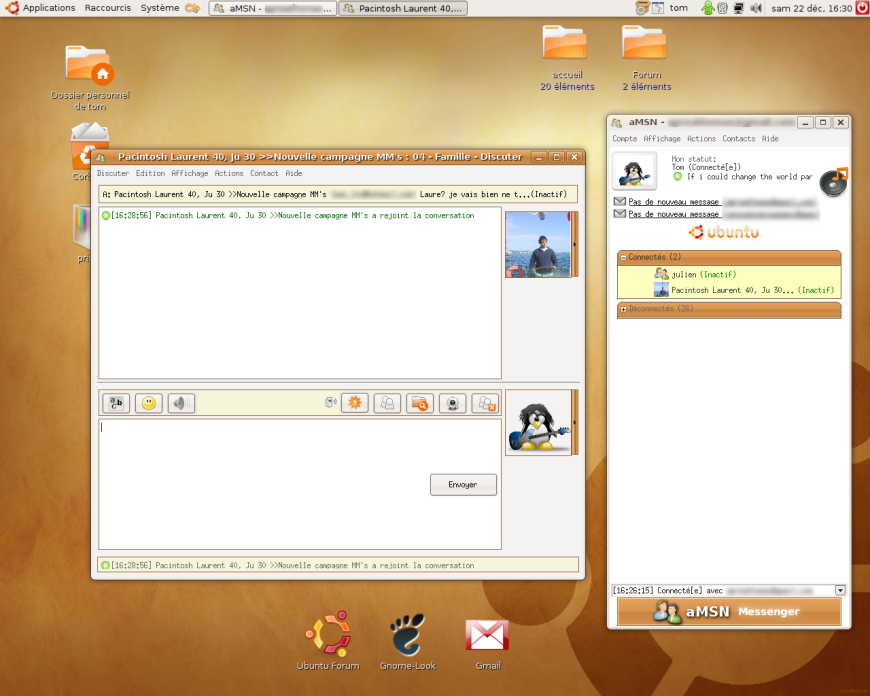Click 'If i could change the world' personal message
Screen dimensions: 870x696
click(x=749, y=176)
